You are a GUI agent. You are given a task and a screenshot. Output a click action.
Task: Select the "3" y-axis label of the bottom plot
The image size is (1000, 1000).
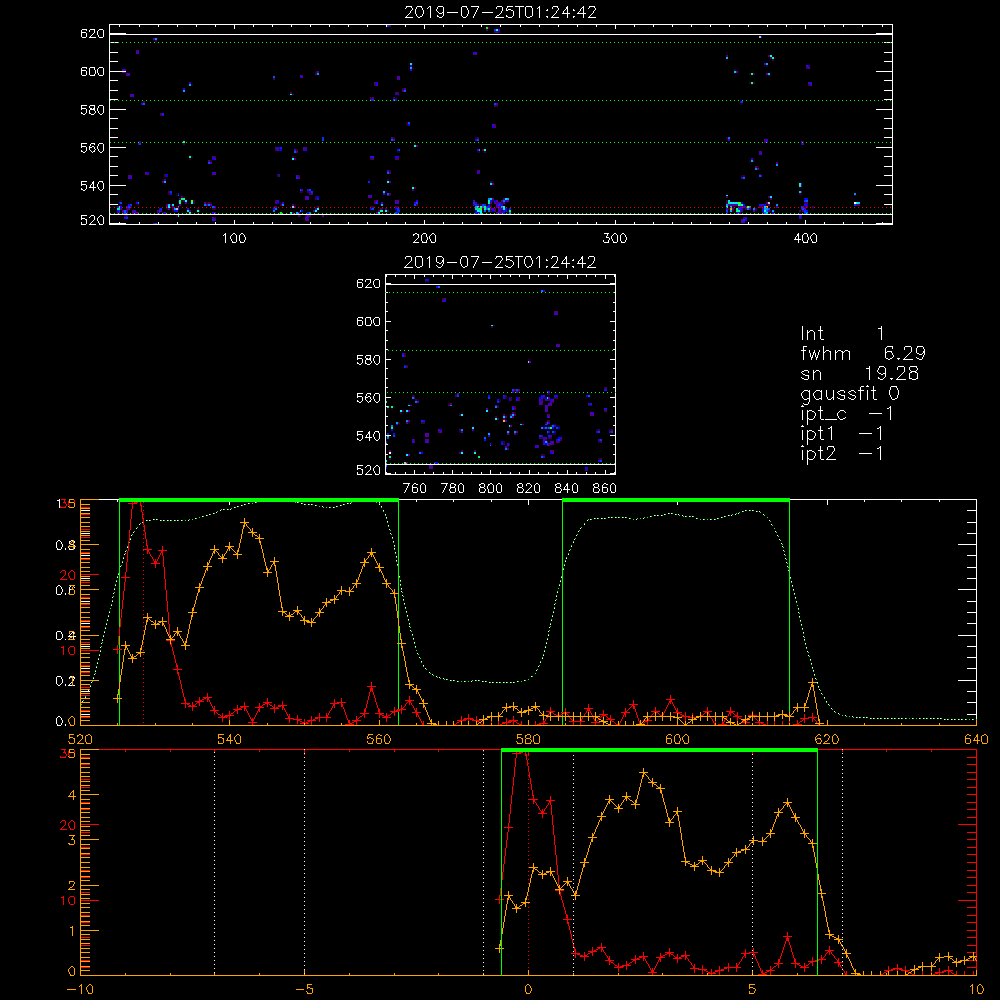click(71, 840)
